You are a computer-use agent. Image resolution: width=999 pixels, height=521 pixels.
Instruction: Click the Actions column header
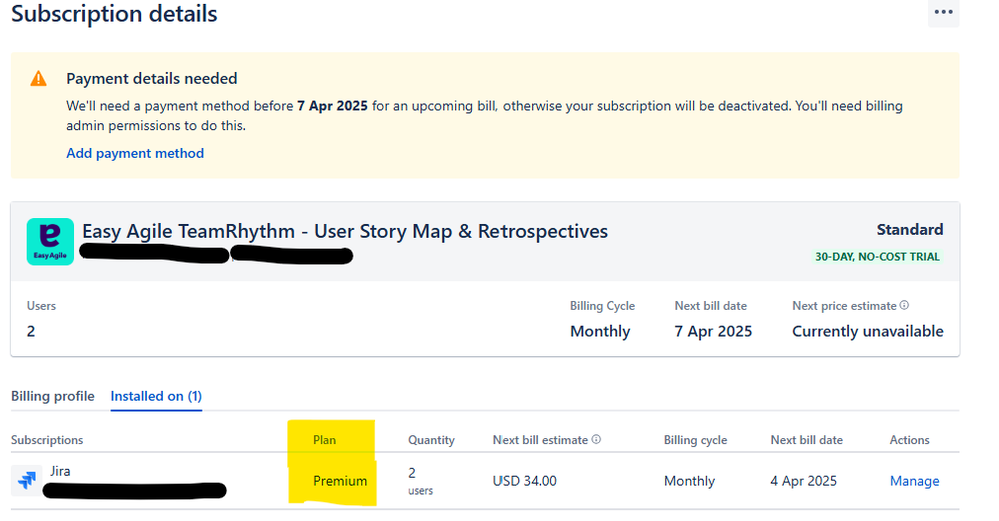tap(909, 439)
